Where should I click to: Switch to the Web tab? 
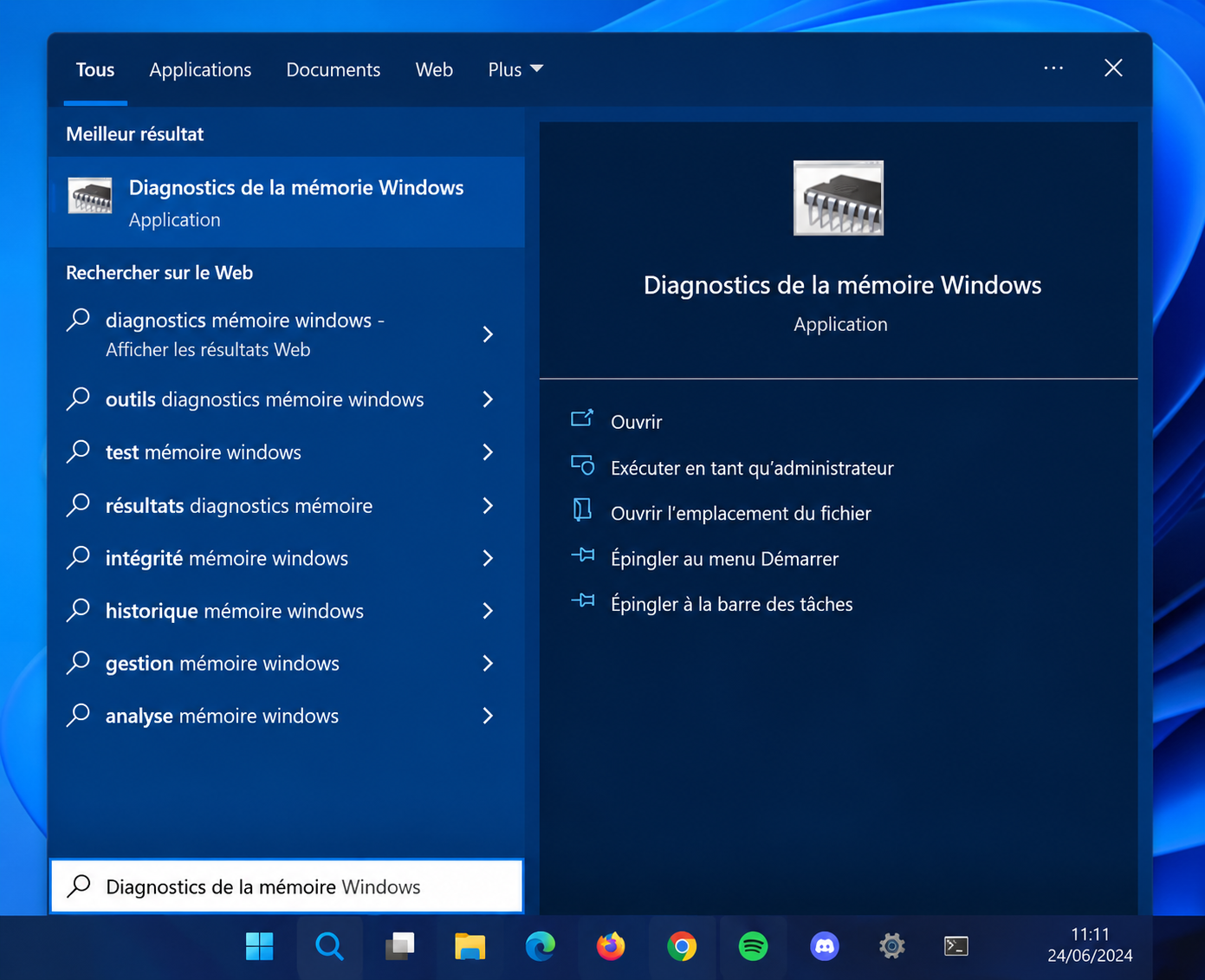tap(434, 70)
